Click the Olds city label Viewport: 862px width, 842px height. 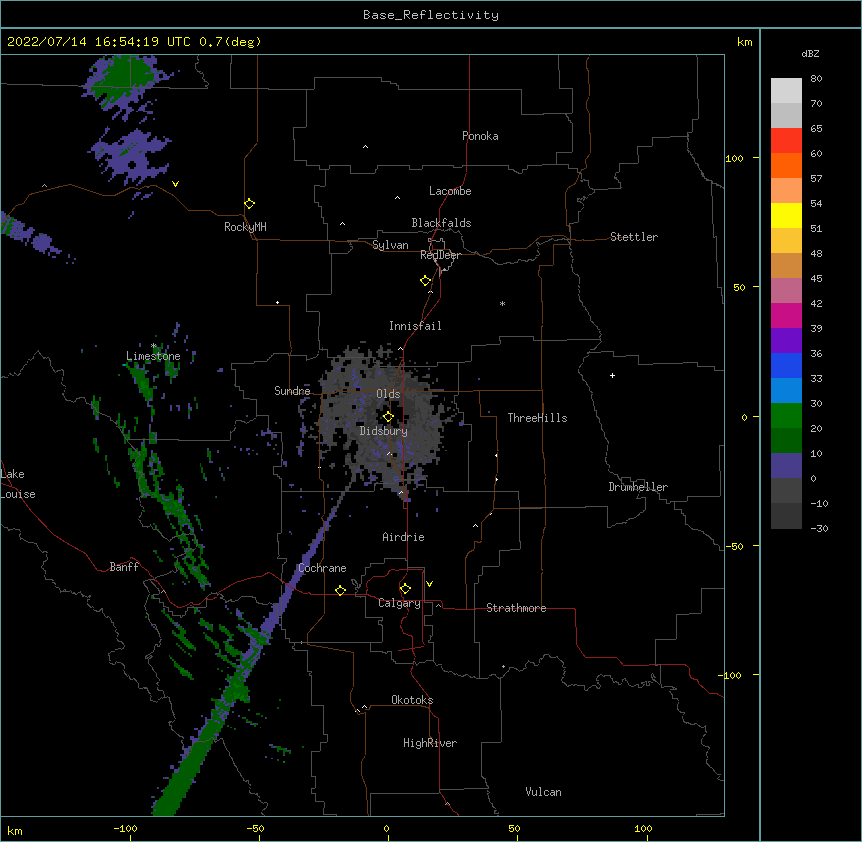(388, 394)
